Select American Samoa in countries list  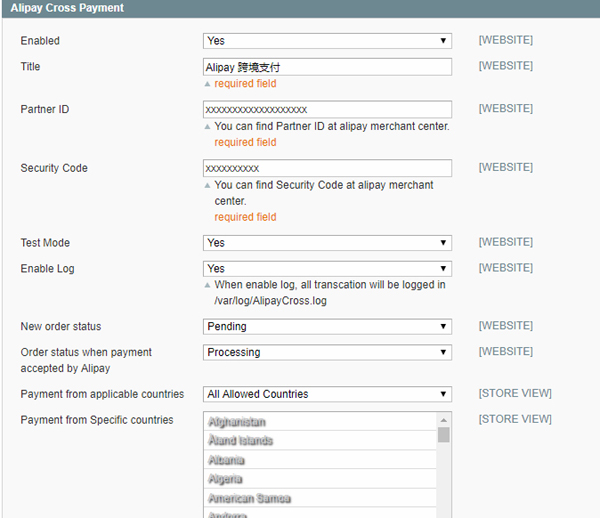pos(249,498)
